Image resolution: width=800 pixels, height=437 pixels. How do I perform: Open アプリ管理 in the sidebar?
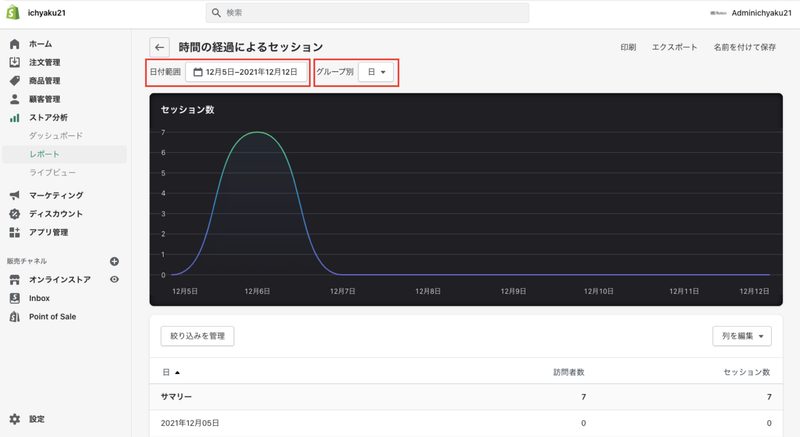pos(48,232)
